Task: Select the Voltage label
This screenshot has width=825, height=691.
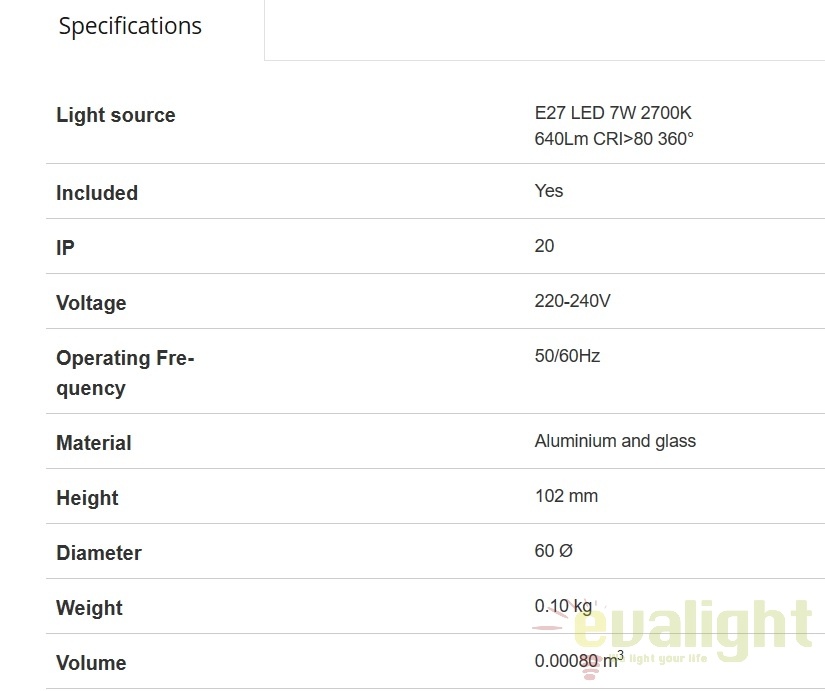Action: (91, 303)
